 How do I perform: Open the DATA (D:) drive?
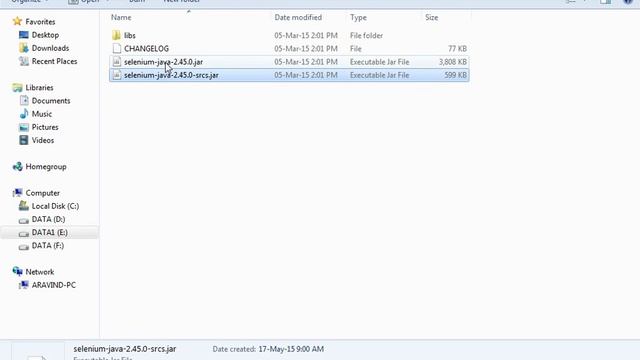tap(48, 219)
